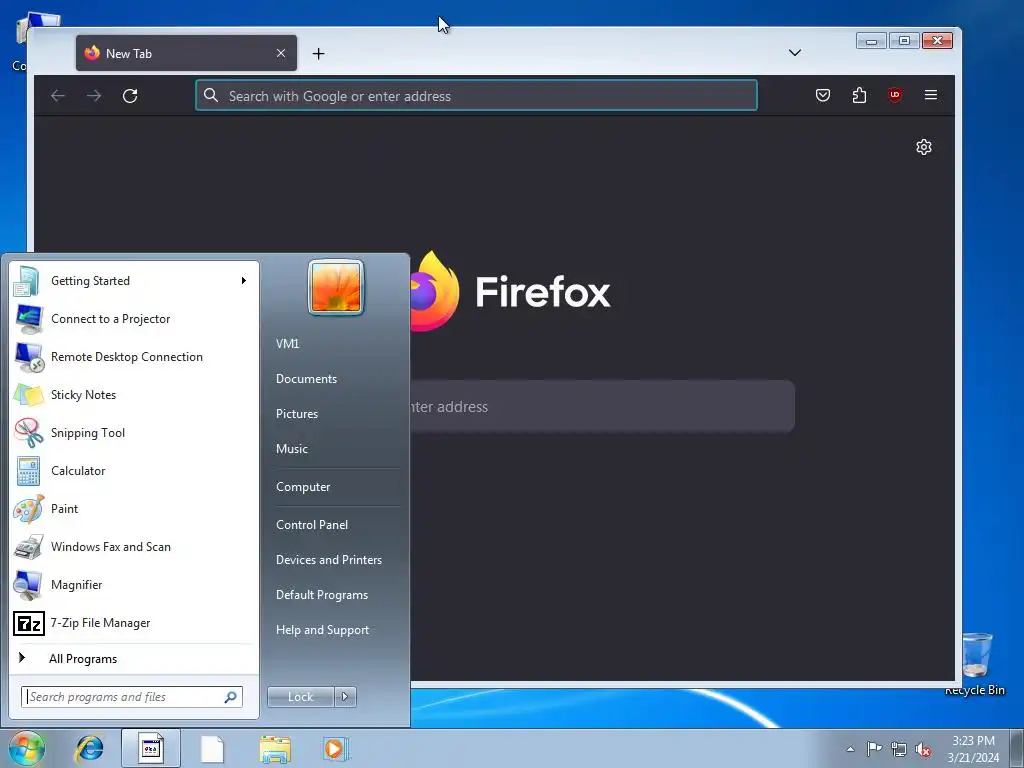Go forward in Firefox history
Image resolution: width=1024 pixels, height=768 pixels.
click(x=94, y=96)
